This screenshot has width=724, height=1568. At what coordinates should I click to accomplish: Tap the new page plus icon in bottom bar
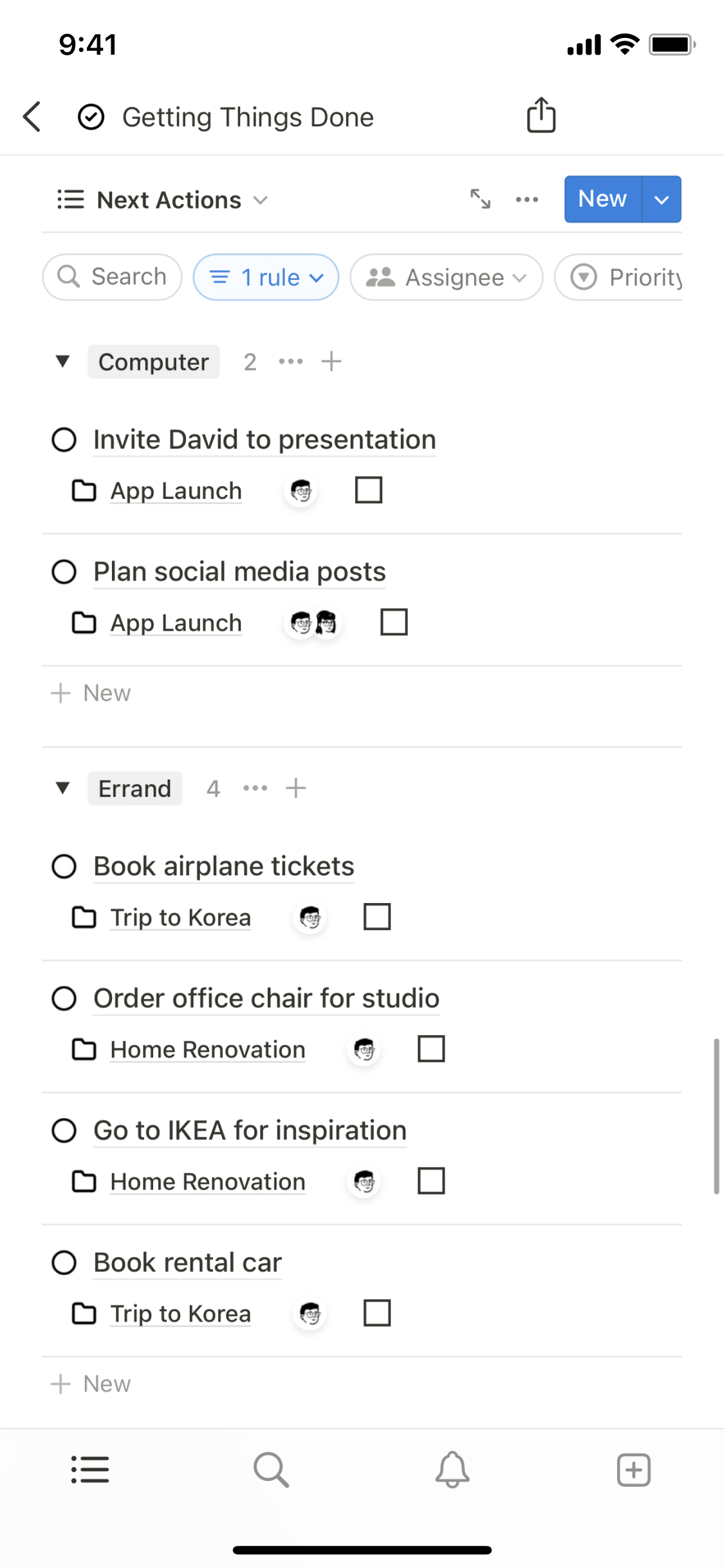click(x=633, y=1470)
